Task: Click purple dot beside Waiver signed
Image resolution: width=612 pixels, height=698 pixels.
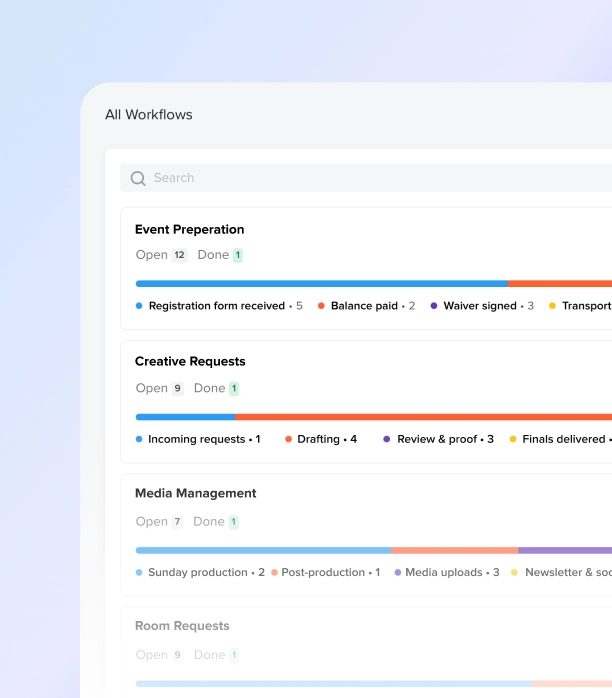Action: point(434,306)
